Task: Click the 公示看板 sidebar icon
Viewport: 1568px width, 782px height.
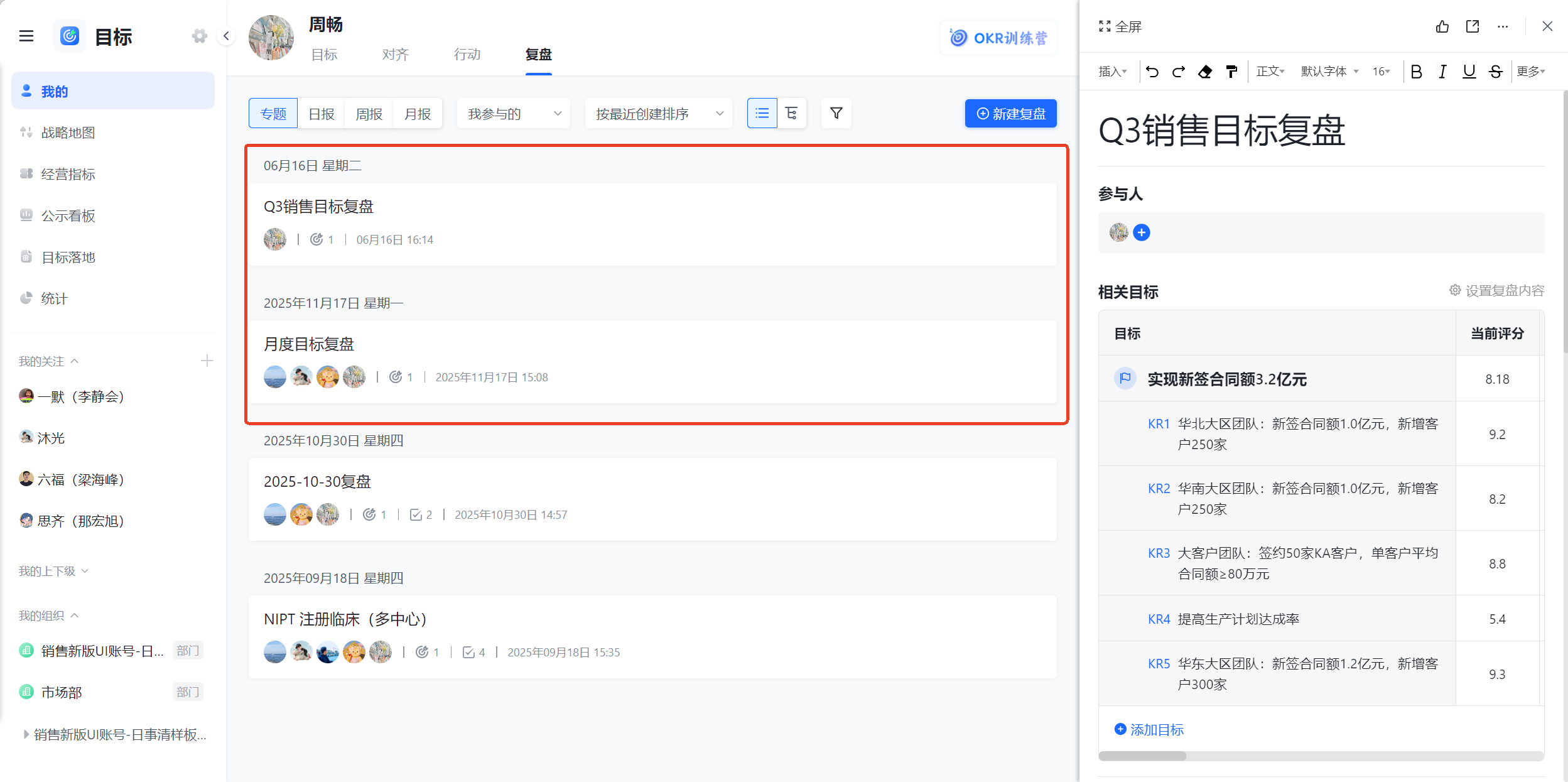Action: pos(26,215)
